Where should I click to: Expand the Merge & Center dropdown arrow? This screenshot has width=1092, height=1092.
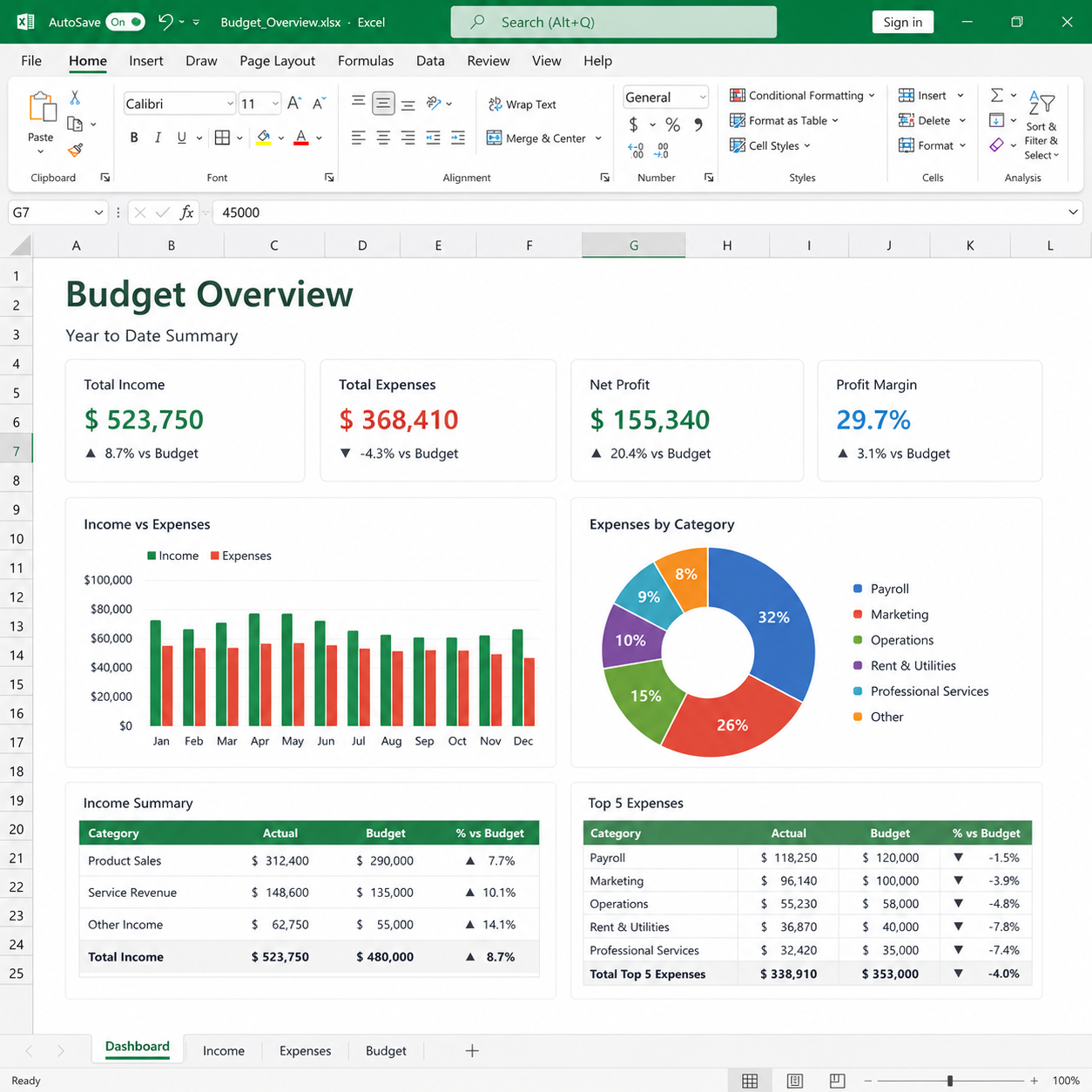[598, 138]
